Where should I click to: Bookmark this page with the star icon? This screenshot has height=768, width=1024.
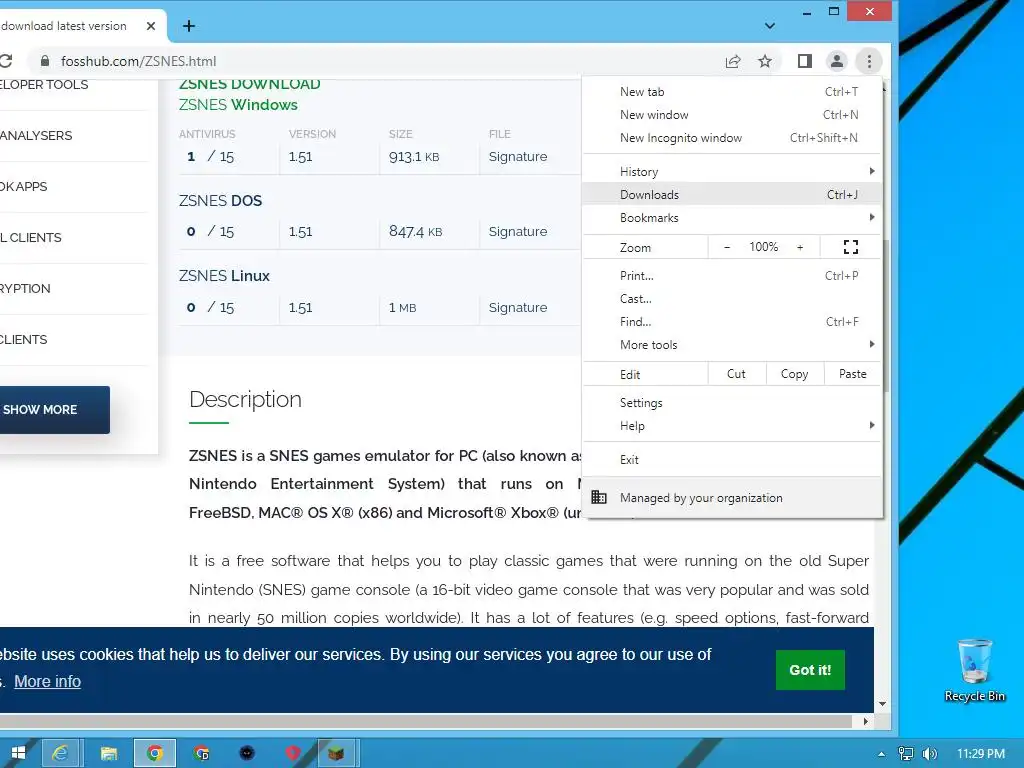[765, 61]
